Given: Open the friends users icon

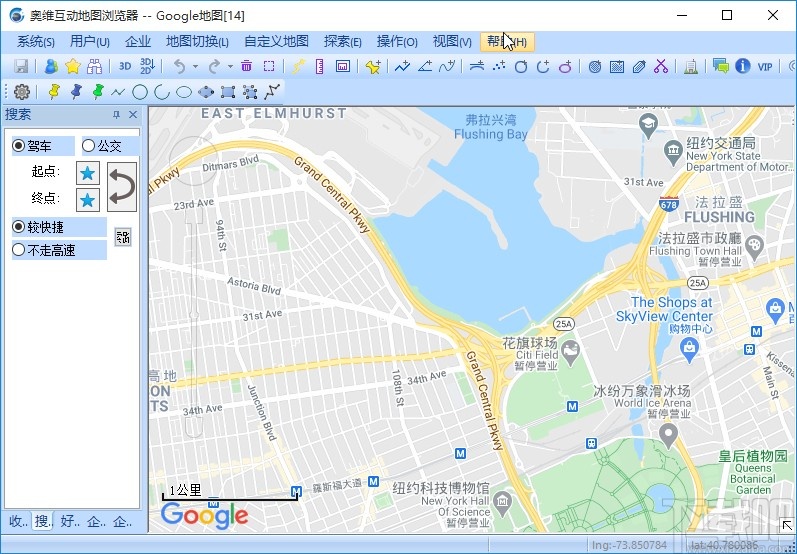Looking at the screenshot, I should tap(51, 66).
